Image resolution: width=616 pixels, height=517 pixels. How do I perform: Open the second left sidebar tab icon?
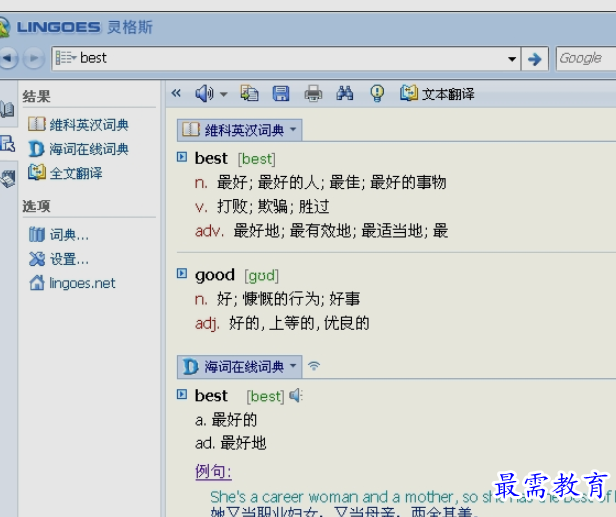[x=7, y=144]
